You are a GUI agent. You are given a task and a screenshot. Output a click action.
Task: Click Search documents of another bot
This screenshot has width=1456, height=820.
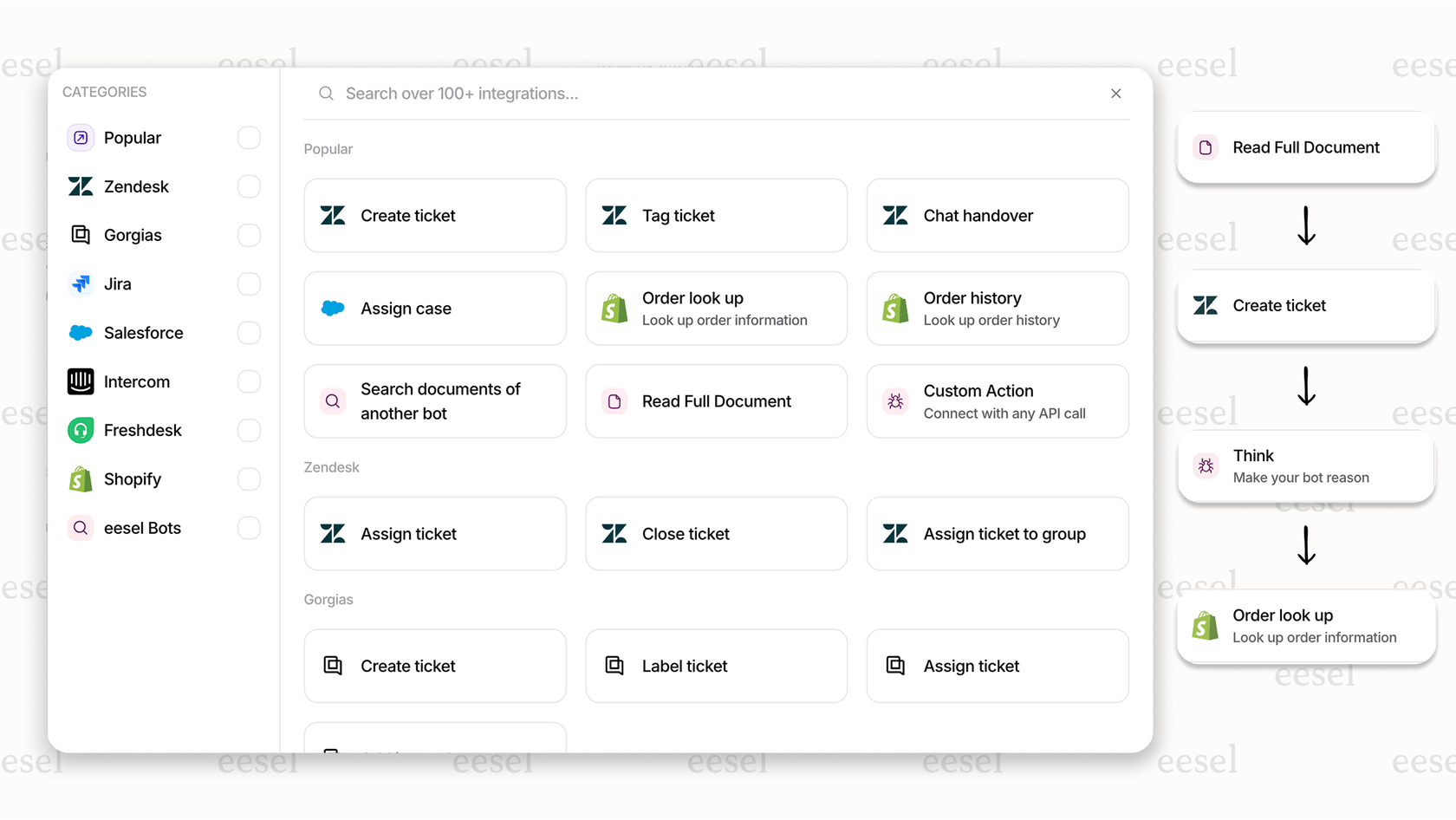[x=434, y=401]
